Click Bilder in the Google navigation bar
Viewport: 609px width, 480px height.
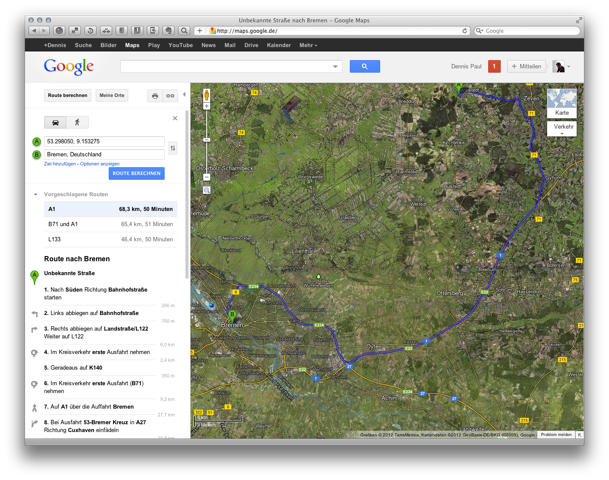(x=108, y=45)
